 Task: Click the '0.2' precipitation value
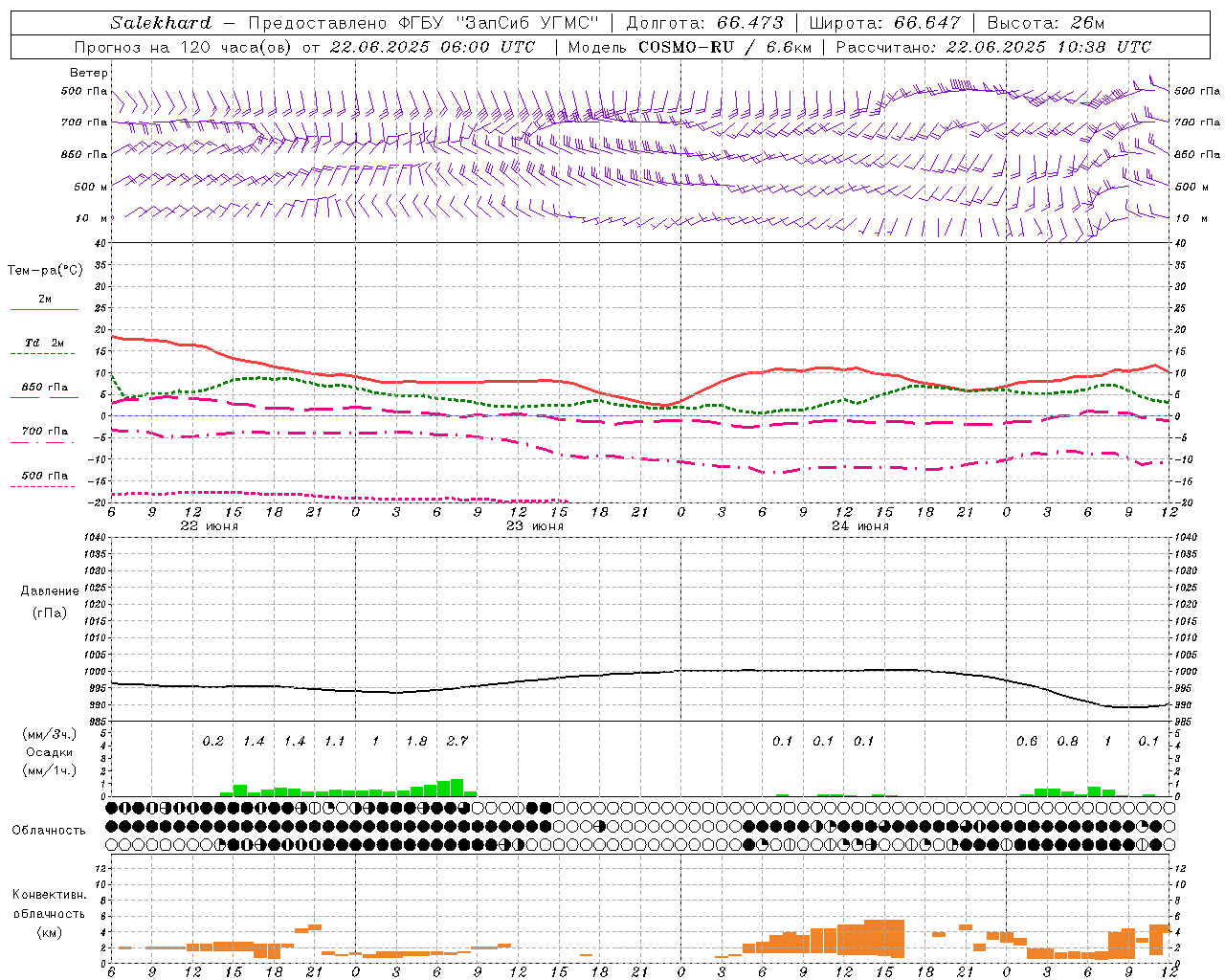[x=212, y=741]
